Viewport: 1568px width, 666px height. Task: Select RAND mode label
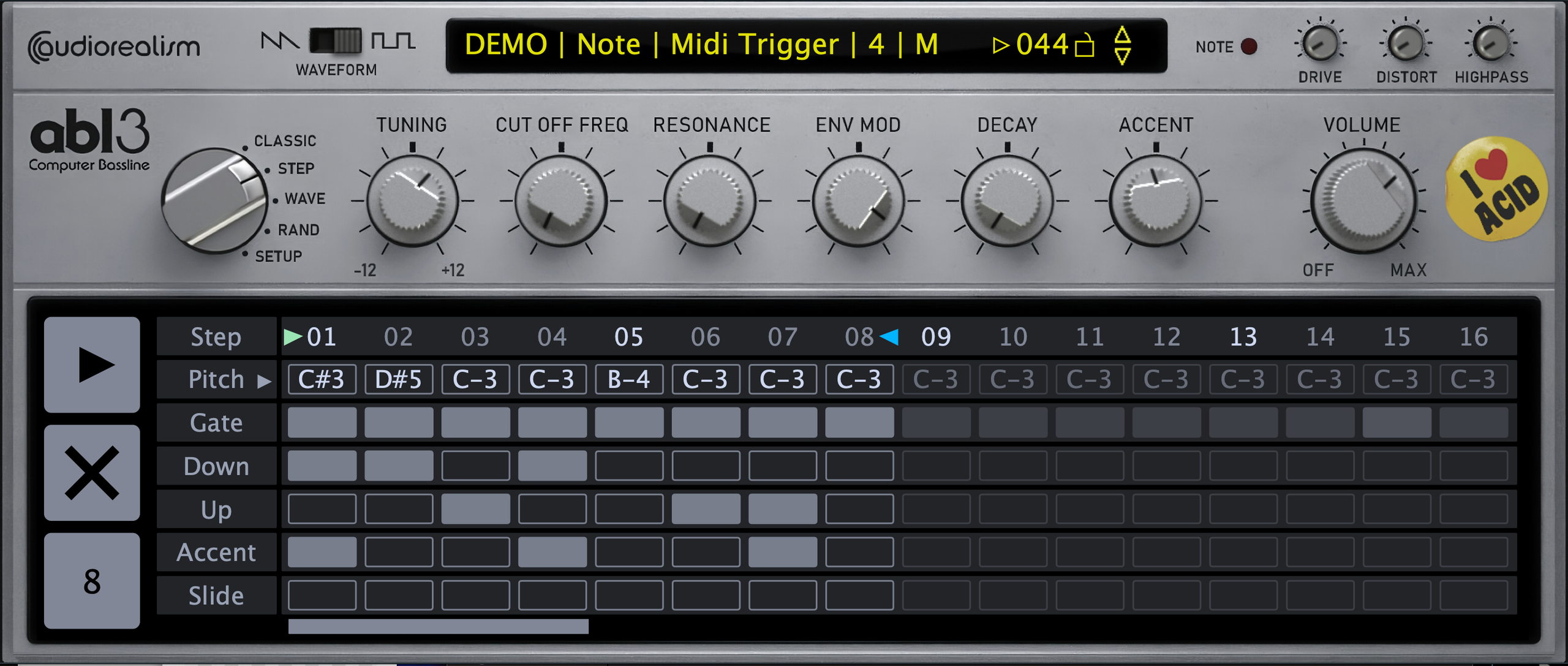point(298,230)
